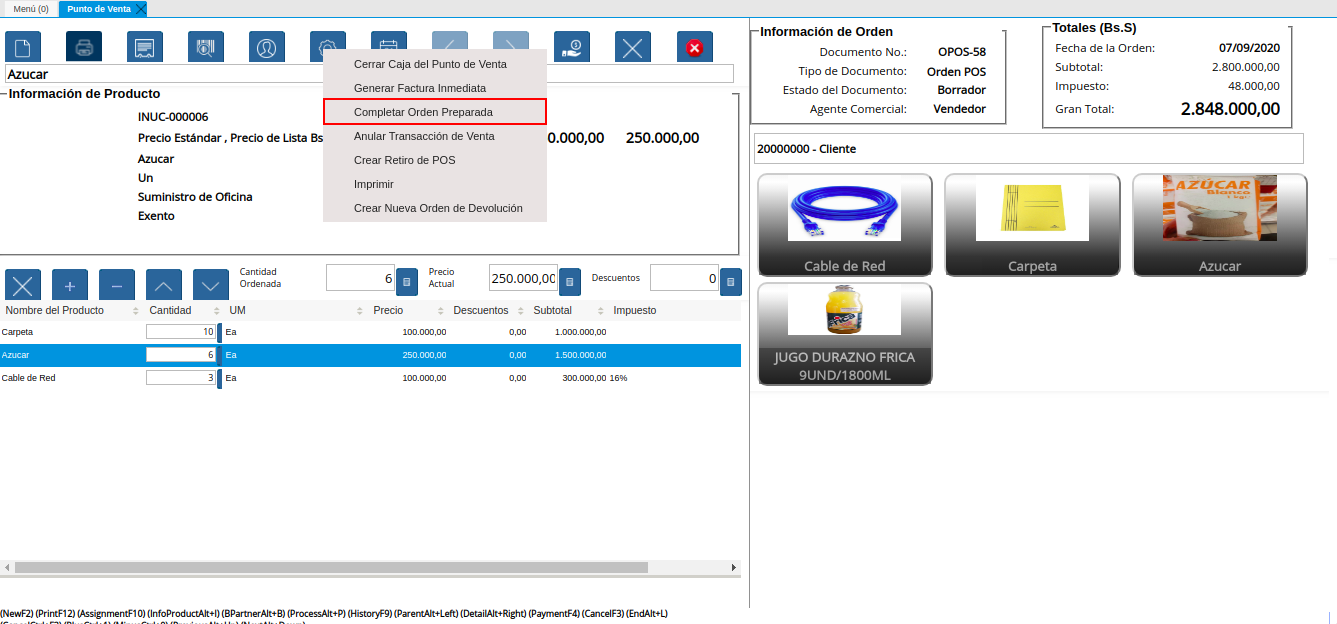Click the process gear icon

[328, 46]
